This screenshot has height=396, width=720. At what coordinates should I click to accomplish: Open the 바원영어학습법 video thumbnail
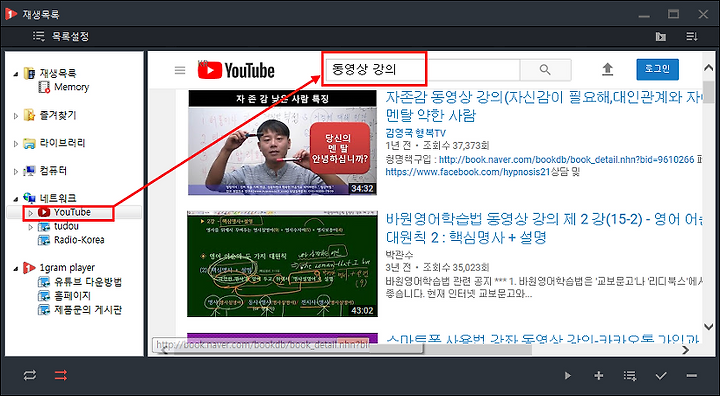click(282, 264)
